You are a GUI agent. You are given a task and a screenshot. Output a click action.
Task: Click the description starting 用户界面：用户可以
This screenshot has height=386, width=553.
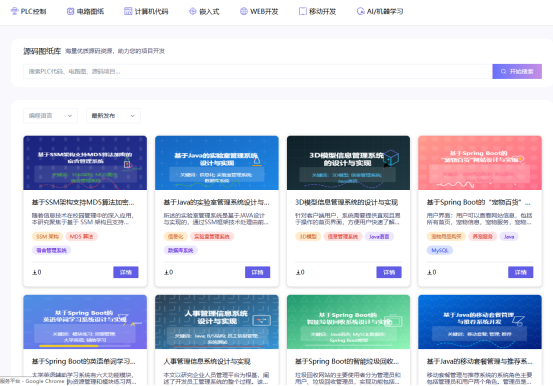point(480,219)
